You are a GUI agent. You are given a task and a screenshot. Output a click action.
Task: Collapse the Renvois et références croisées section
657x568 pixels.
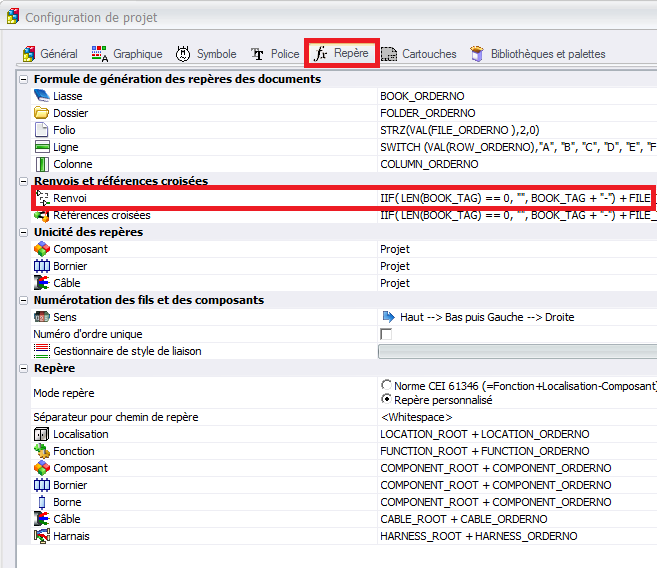tap(24, 181)
